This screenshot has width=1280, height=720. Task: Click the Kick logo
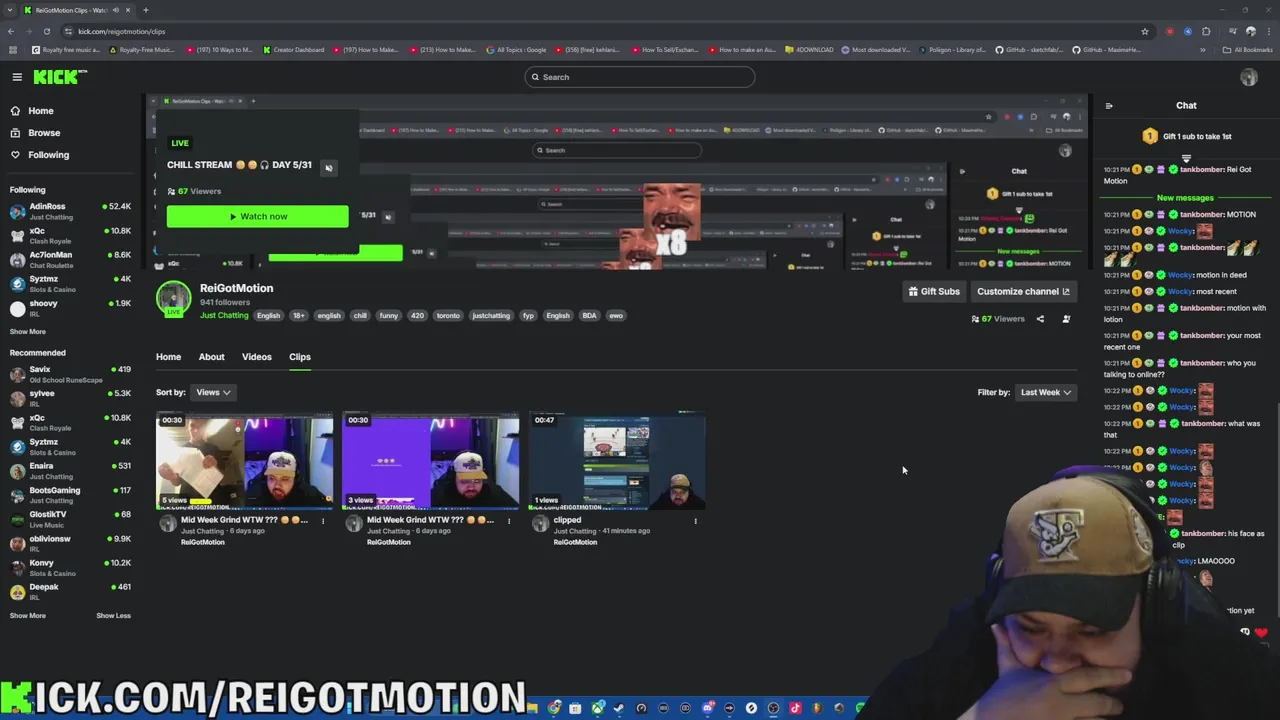(x=60, y=77)
